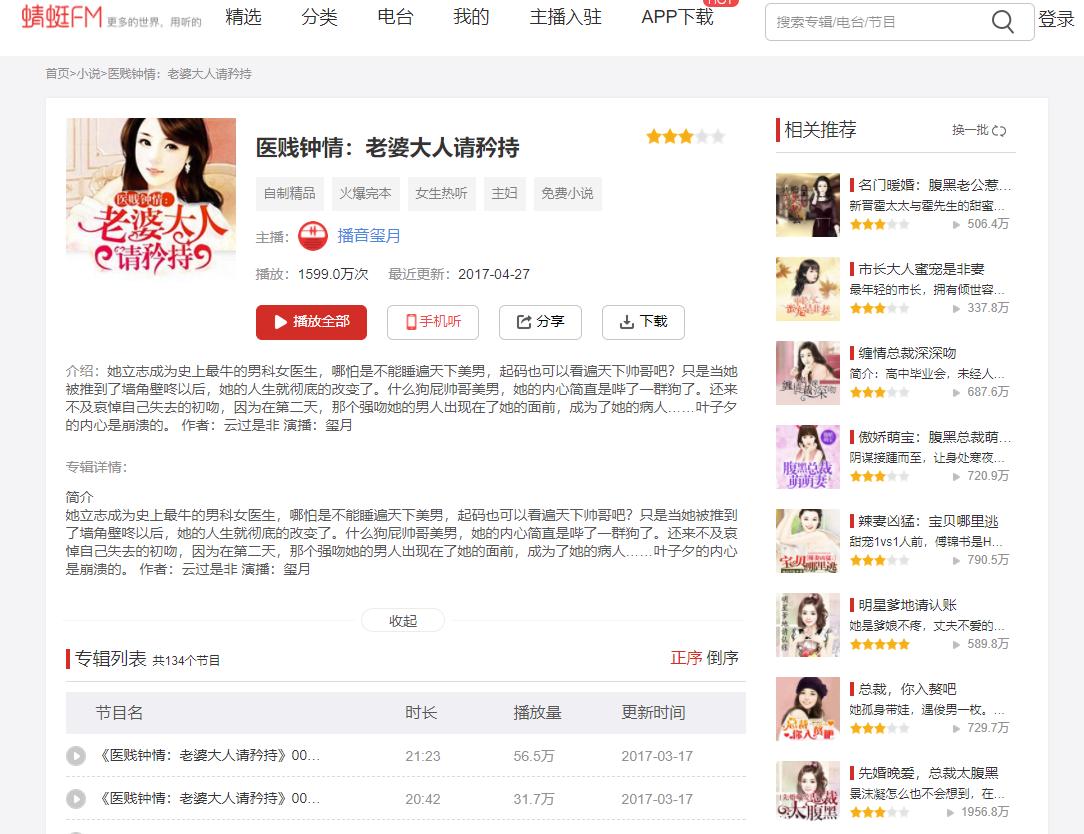Image resolution: width=1084 pixels, height=834 pixels.
Task: Open the 分类 navigation menu
Action: [x=318, y=17]
